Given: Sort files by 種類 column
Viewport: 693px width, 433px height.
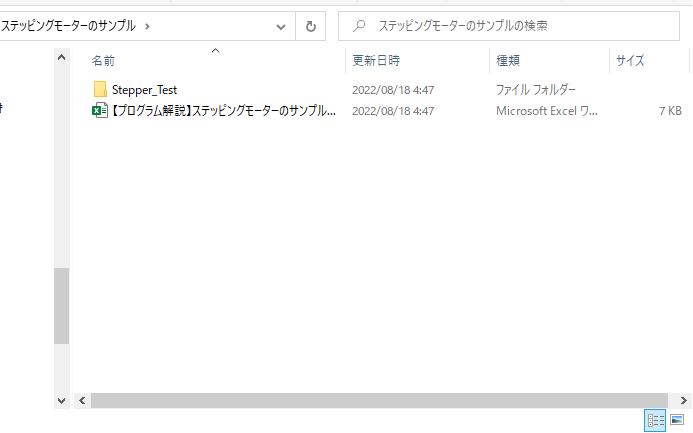Looking at the screenshot, I should point(508,61).
